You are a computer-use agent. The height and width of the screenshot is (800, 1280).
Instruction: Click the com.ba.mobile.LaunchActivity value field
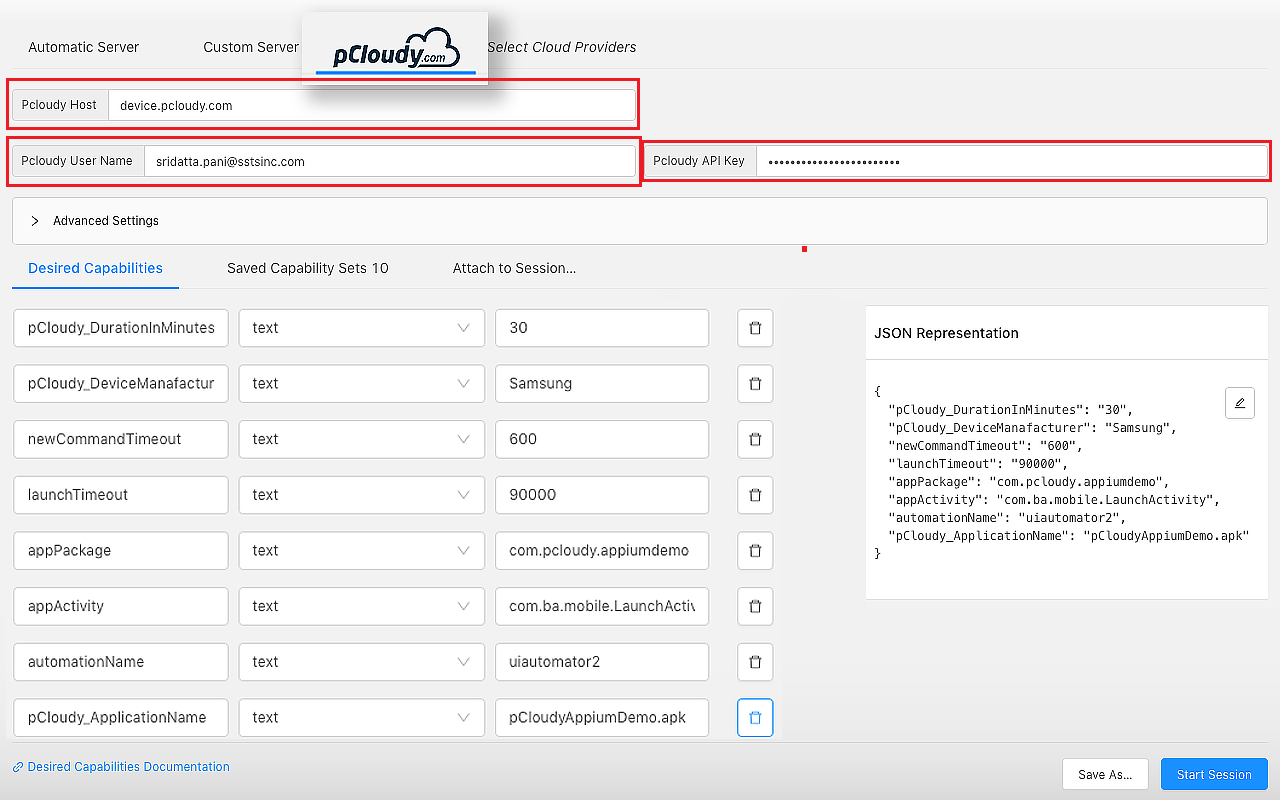[x=602, y=606]
